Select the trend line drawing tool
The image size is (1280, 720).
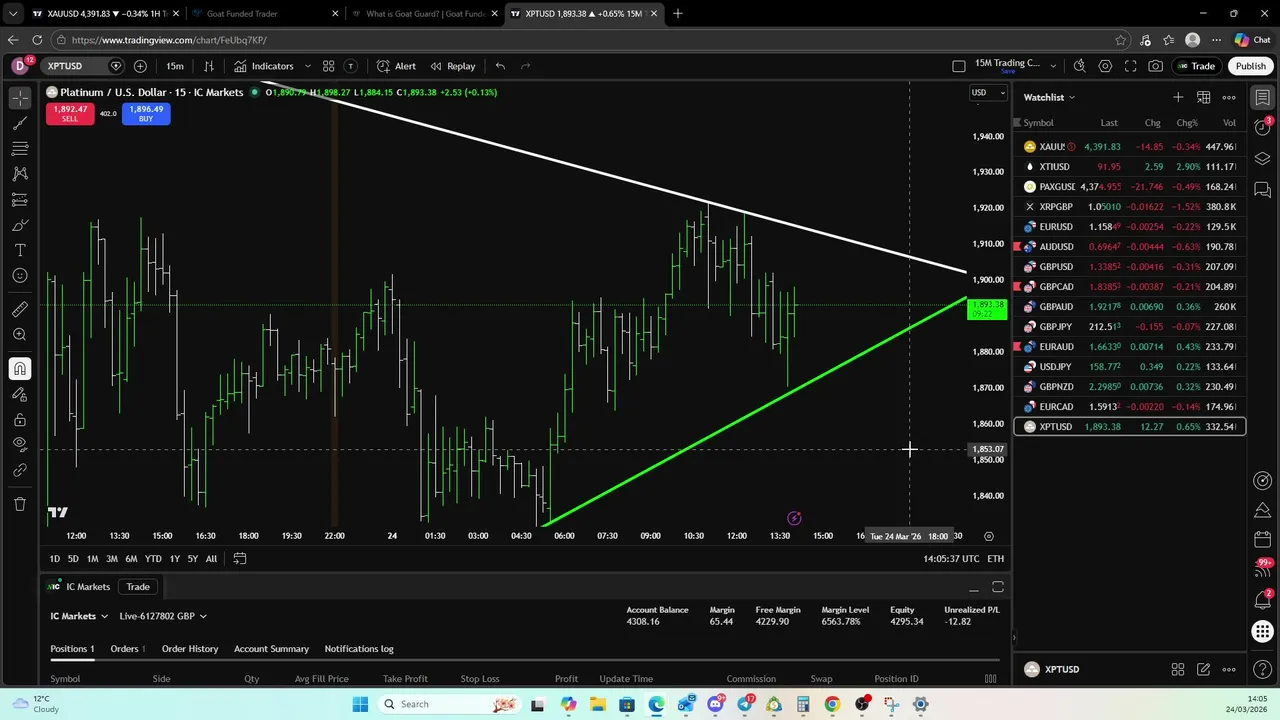pos(20,123)
